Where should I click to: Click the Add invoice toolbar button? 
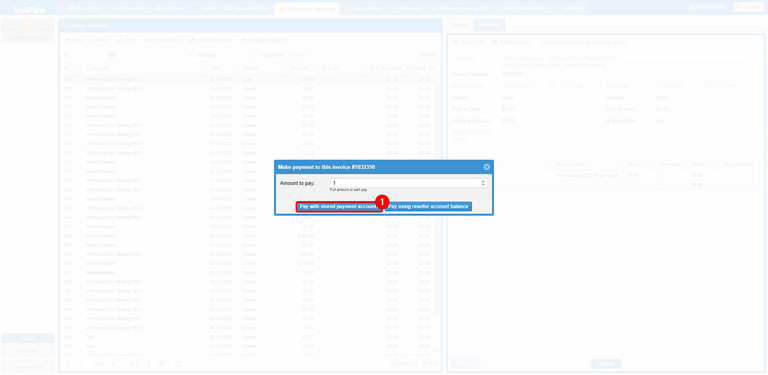pos(74,40)
